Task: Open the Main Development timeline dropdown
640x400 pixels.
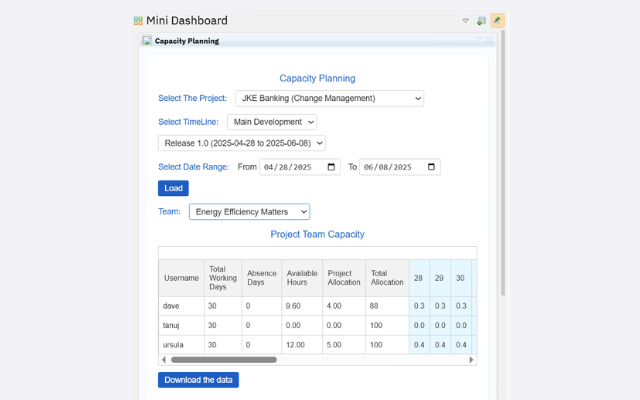Action: pos(272,122)
